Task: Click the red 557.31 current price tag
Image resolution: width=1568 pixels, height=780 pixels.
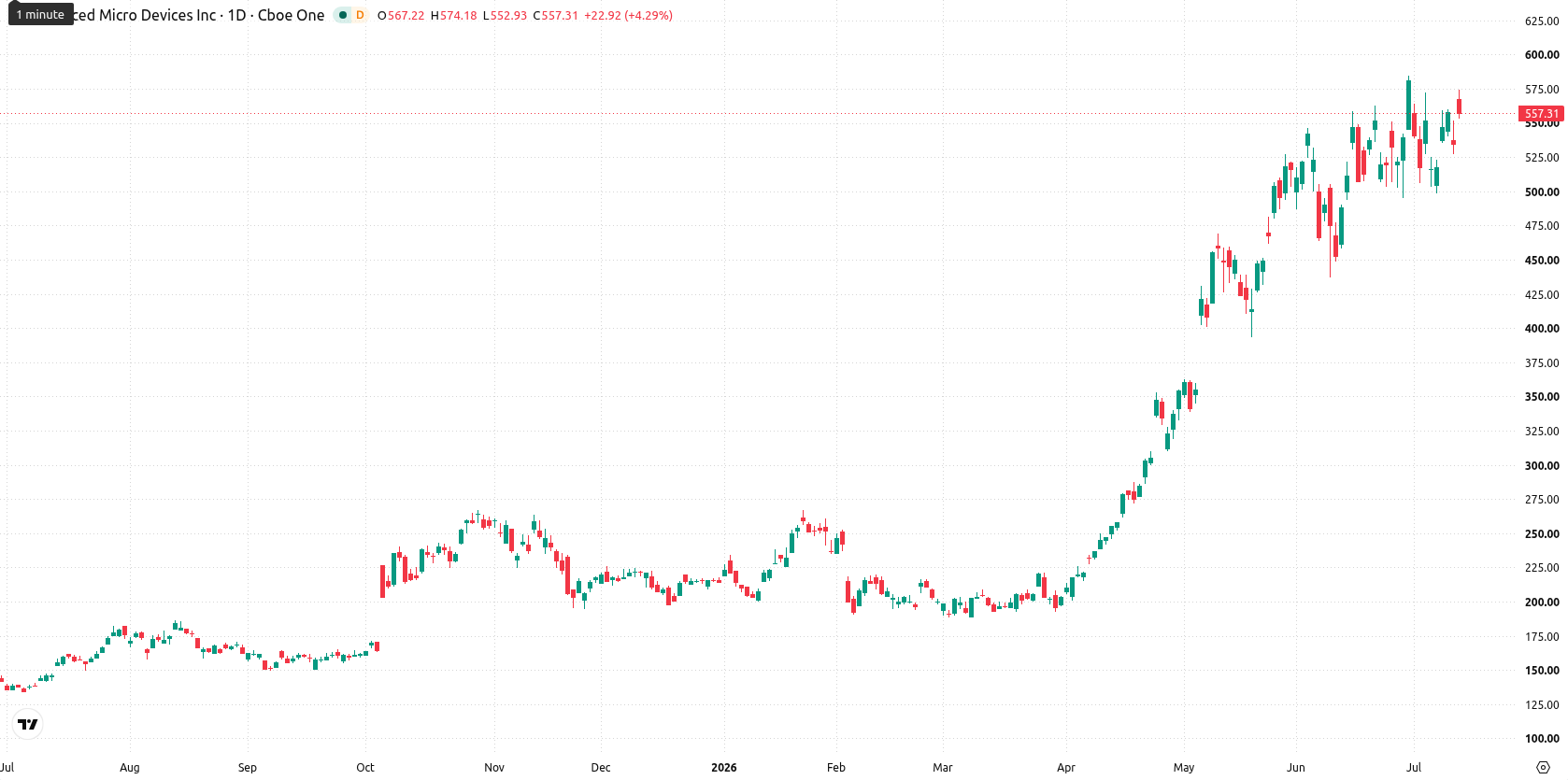Action: (x=1542, y=114)
